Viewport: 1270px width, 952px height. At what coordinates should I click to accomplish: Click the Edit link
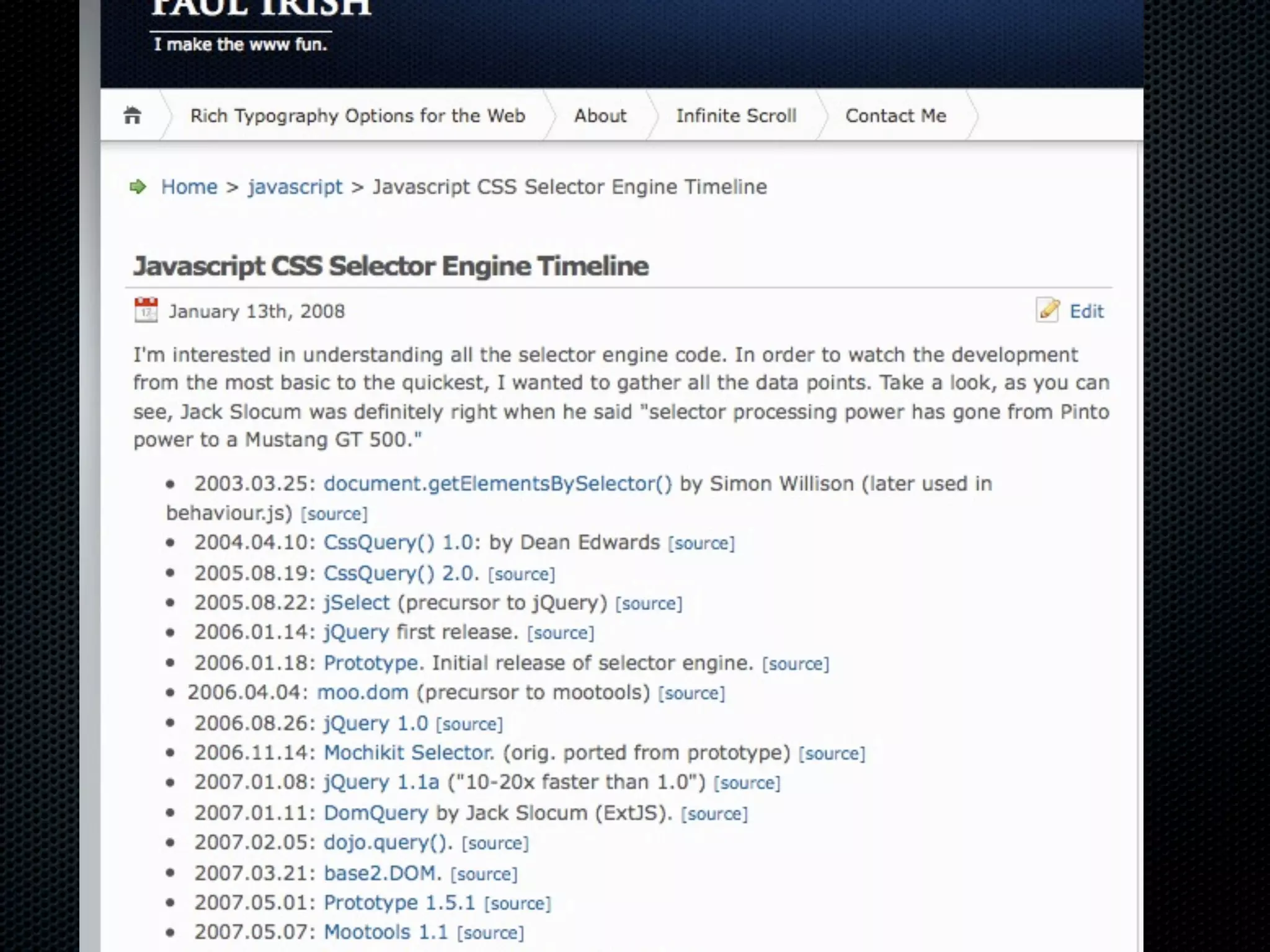(1086, 311)
